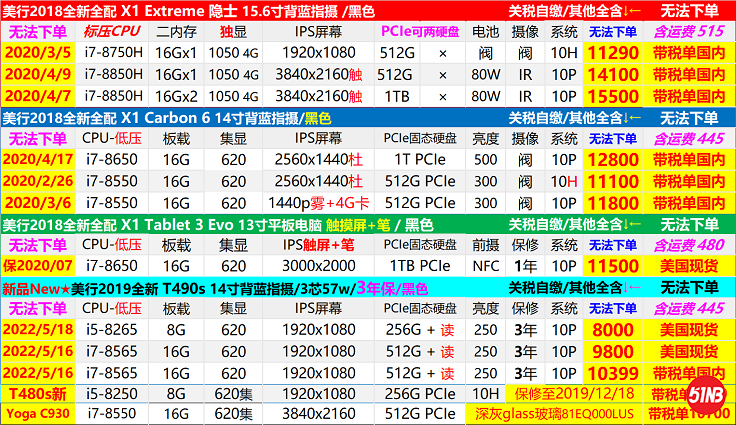Select the price 11500
The width and height of the screenshot is (736, 425).
coord(613,266)
